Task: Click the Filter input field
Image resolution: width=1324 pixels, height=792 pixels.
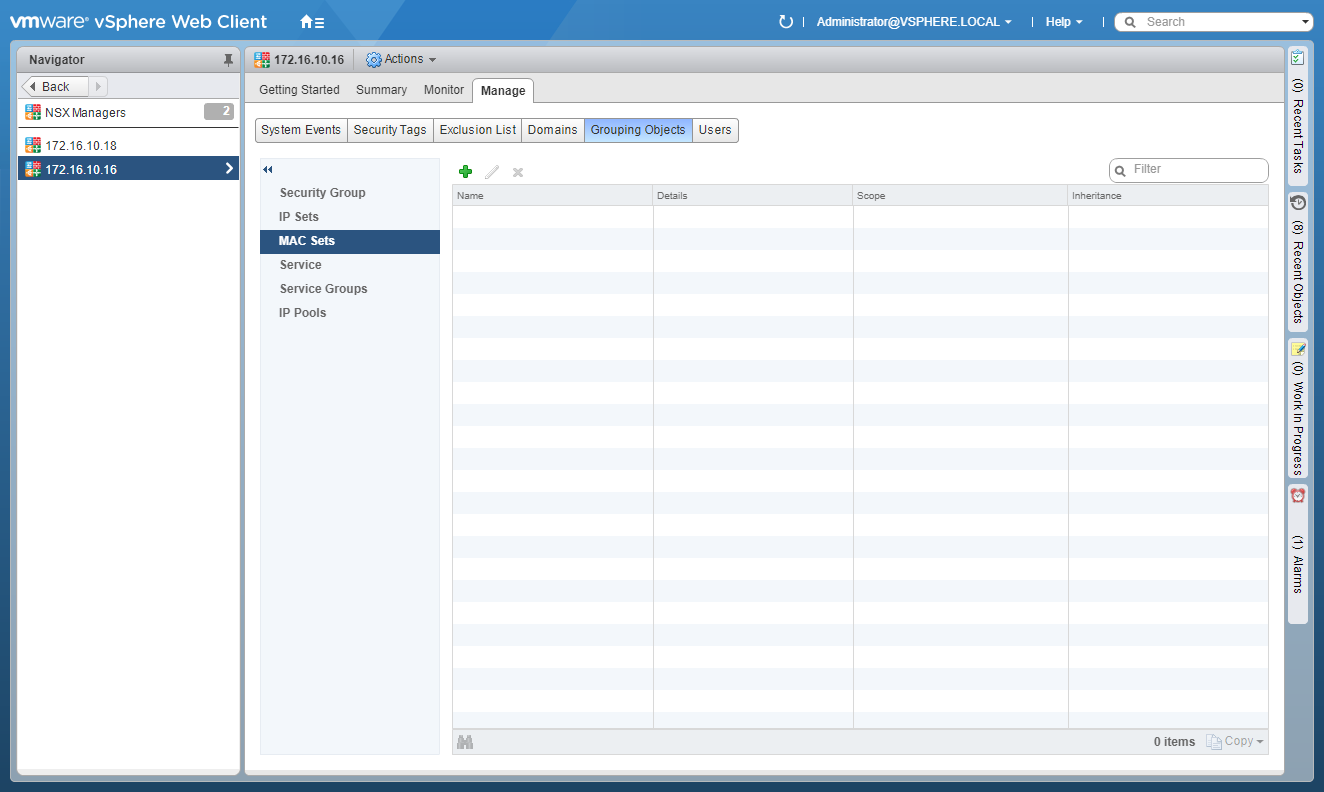Action: tap(1195, 170)
